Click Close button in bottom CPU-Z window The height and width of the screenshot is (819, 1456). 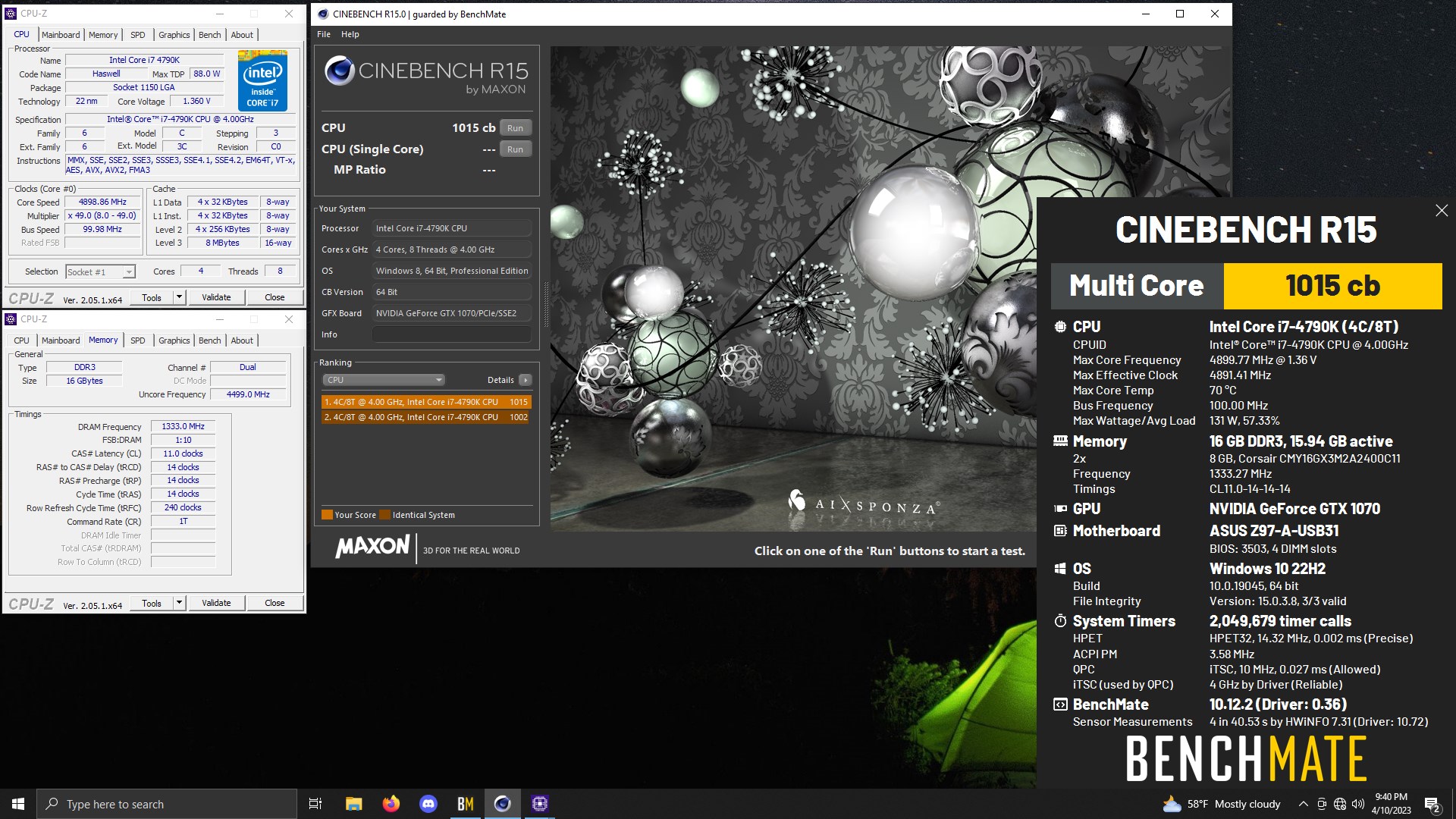click(275, 603)
